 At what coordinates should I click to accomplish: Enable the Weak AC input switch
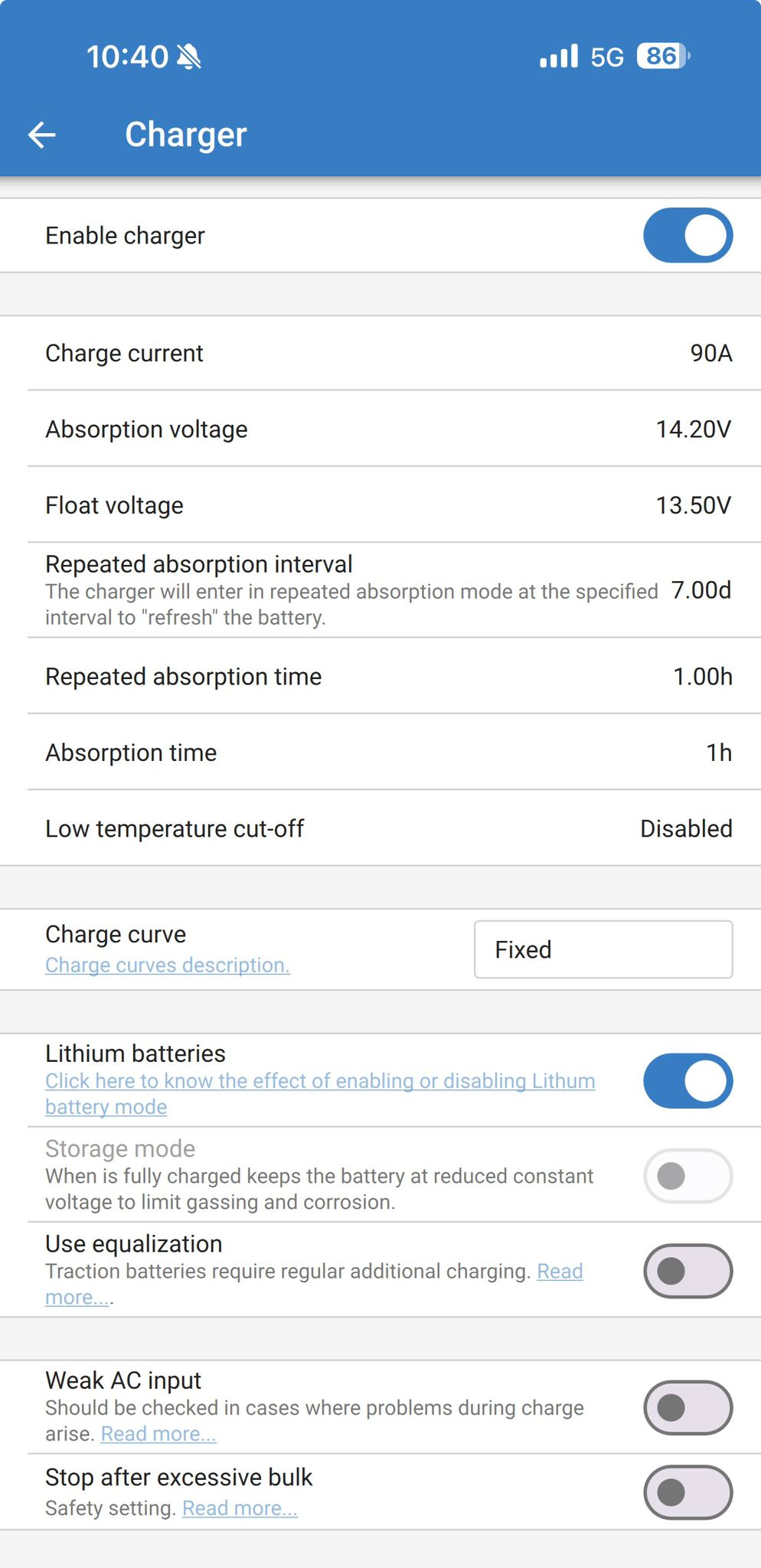(x=688, y=1407)
